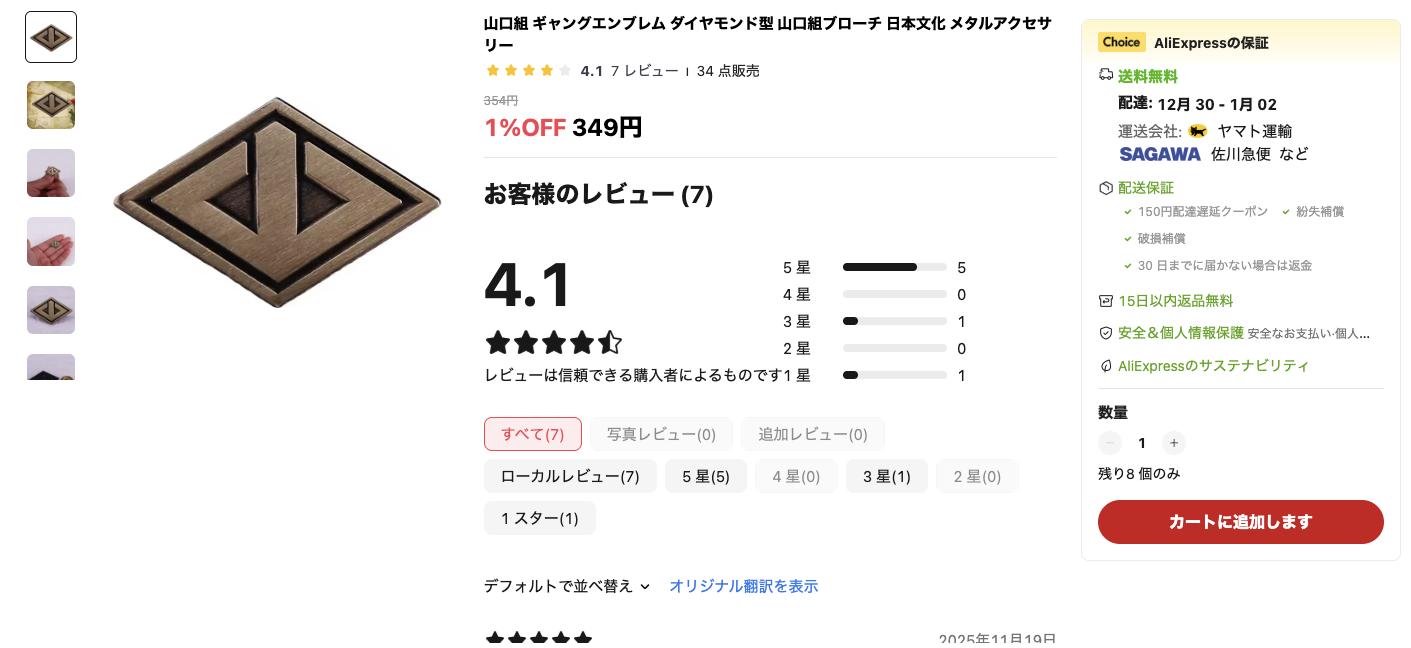Increase quantity with the plus button
The image size is (1411, 648).
[1174, 443]
